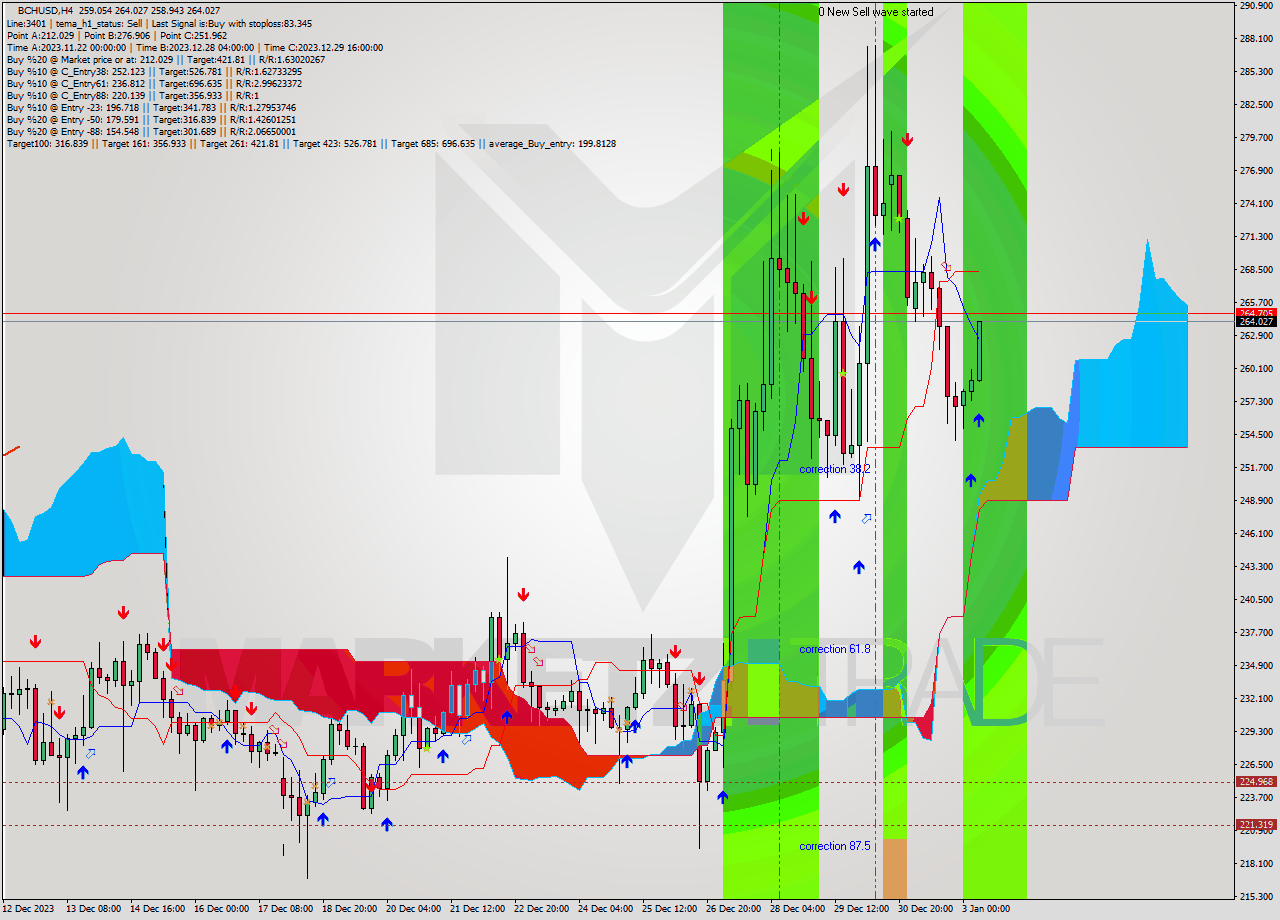1280x920 pixels.
Task: Click the red 264.705 price tag
Action: 1257,313
